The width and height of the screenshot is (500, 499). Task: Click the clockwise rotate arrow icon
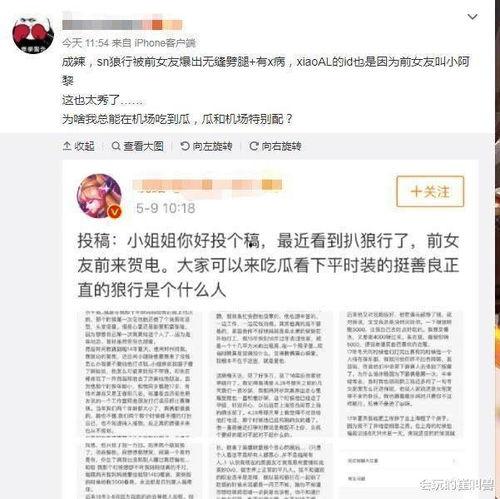pyautogui.click(x=254, y=146)
